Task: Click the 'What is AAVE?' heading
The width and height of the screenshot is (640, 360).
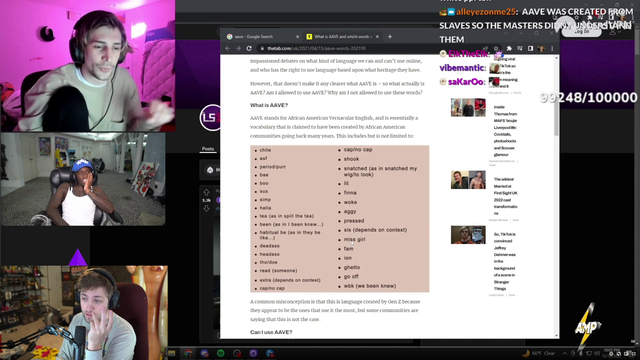Action: (269, 105)
